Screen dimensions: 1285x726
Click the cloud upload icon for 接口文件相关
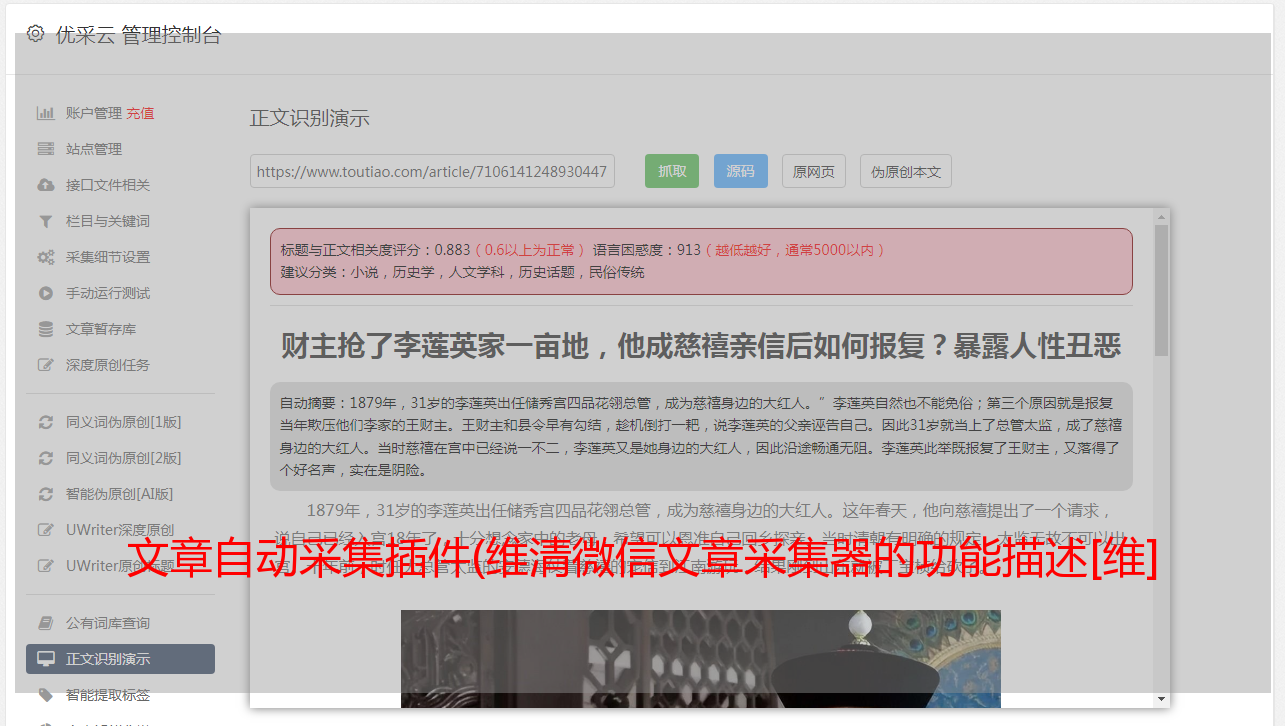coord(45,185)
